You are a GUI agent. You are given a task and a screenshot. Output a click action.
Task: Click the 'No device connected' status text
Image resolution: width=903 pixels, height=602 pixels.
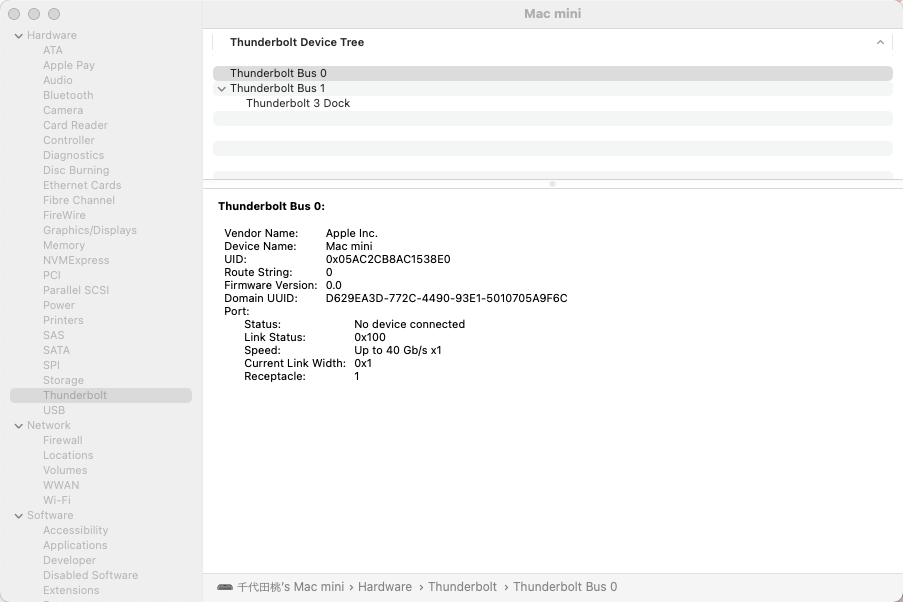coord(409,324)
